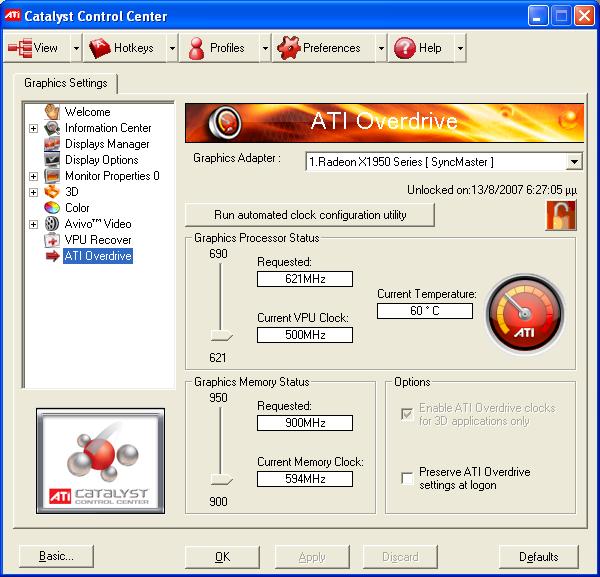
Task: Expand the 3D tree node
Action: pos(34,192)
